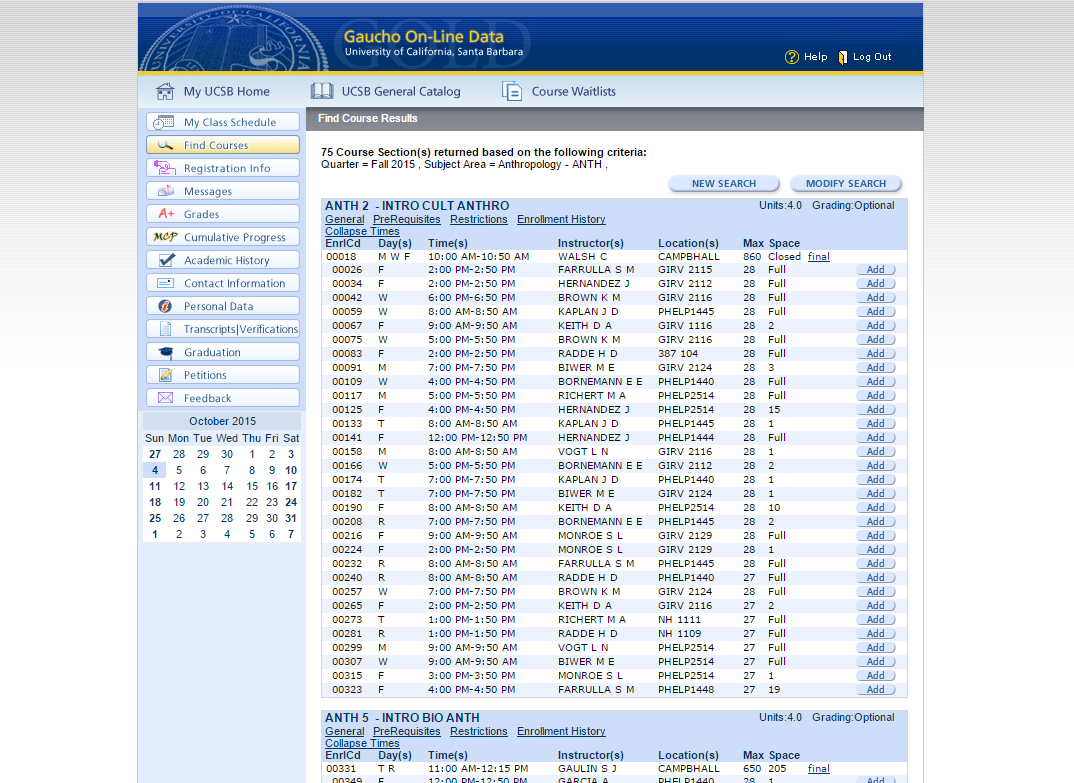Add section 00067 KEITH D A
1074x783 pixels.
click(875, 325)
